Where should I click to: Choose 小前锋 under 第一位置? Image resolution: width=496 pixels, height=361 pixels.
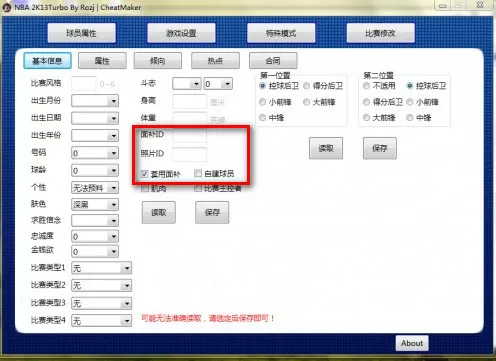(262, 102)
